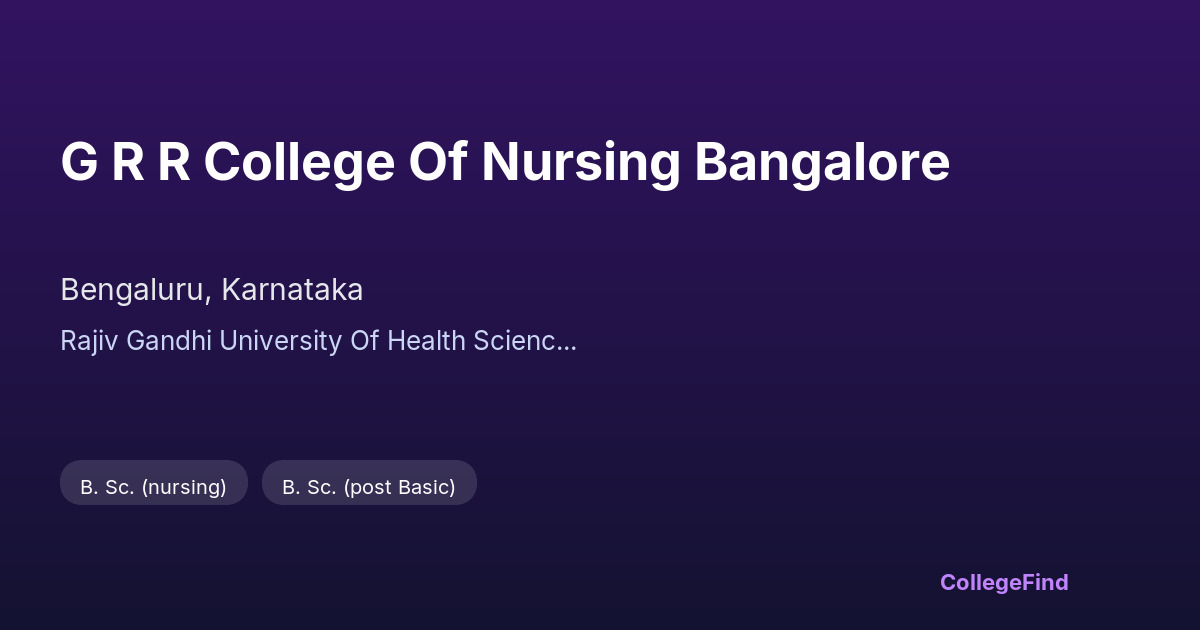
Task: Click the B. Sc. (nursing) course tag
Action: [154, 487]
